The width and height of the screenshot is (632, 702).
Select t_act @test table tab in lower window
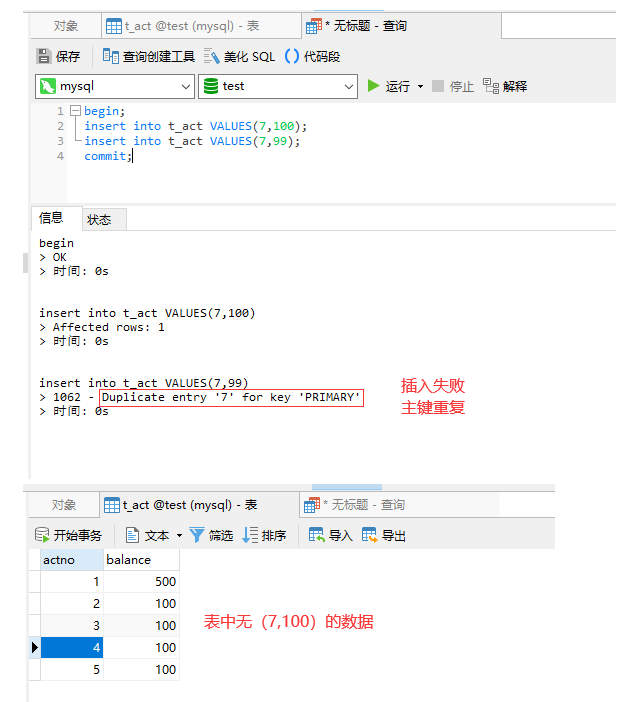tap(199, 505)
